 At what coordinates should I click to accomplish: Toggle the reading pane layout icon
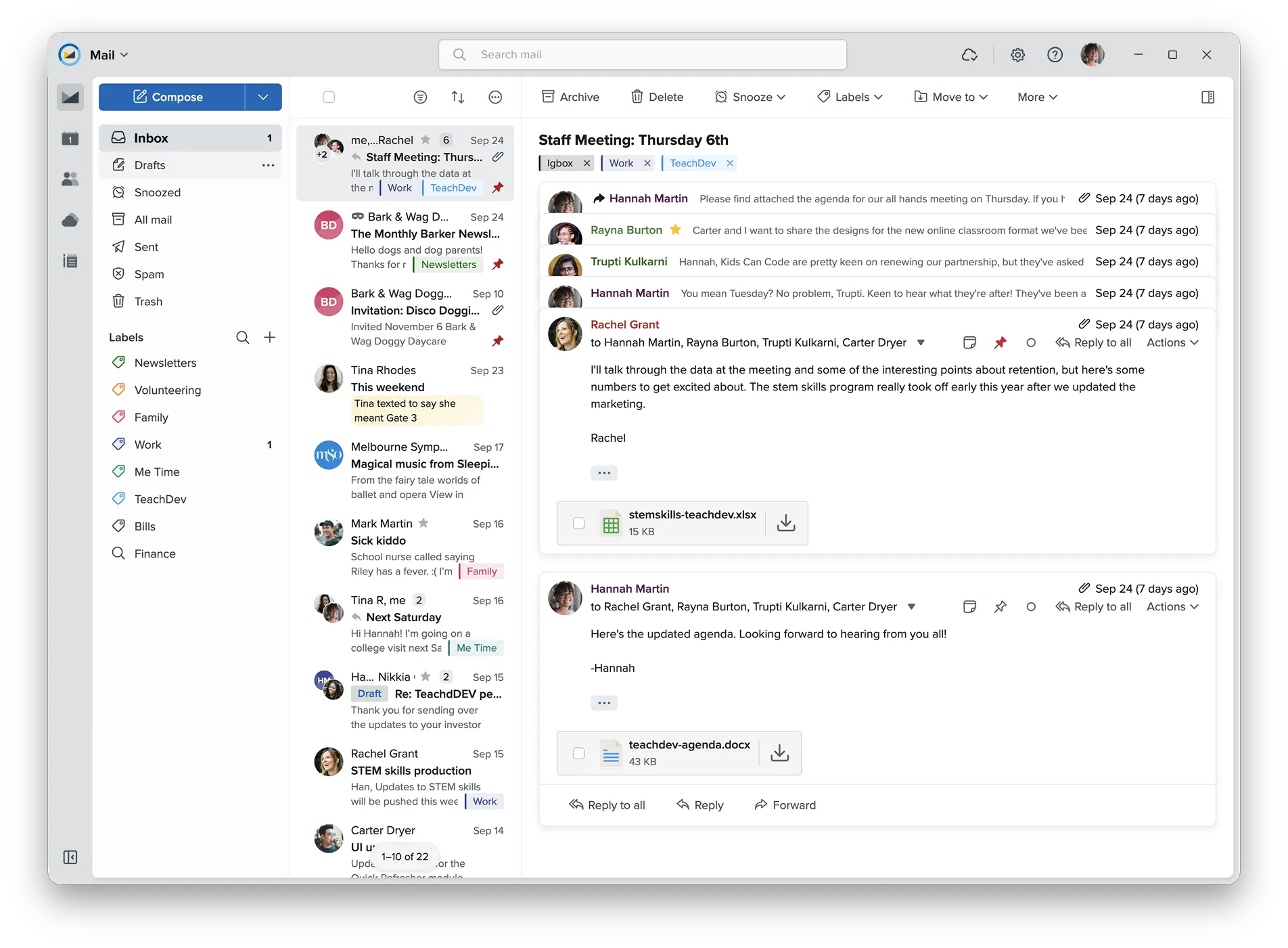(1207, 97)
